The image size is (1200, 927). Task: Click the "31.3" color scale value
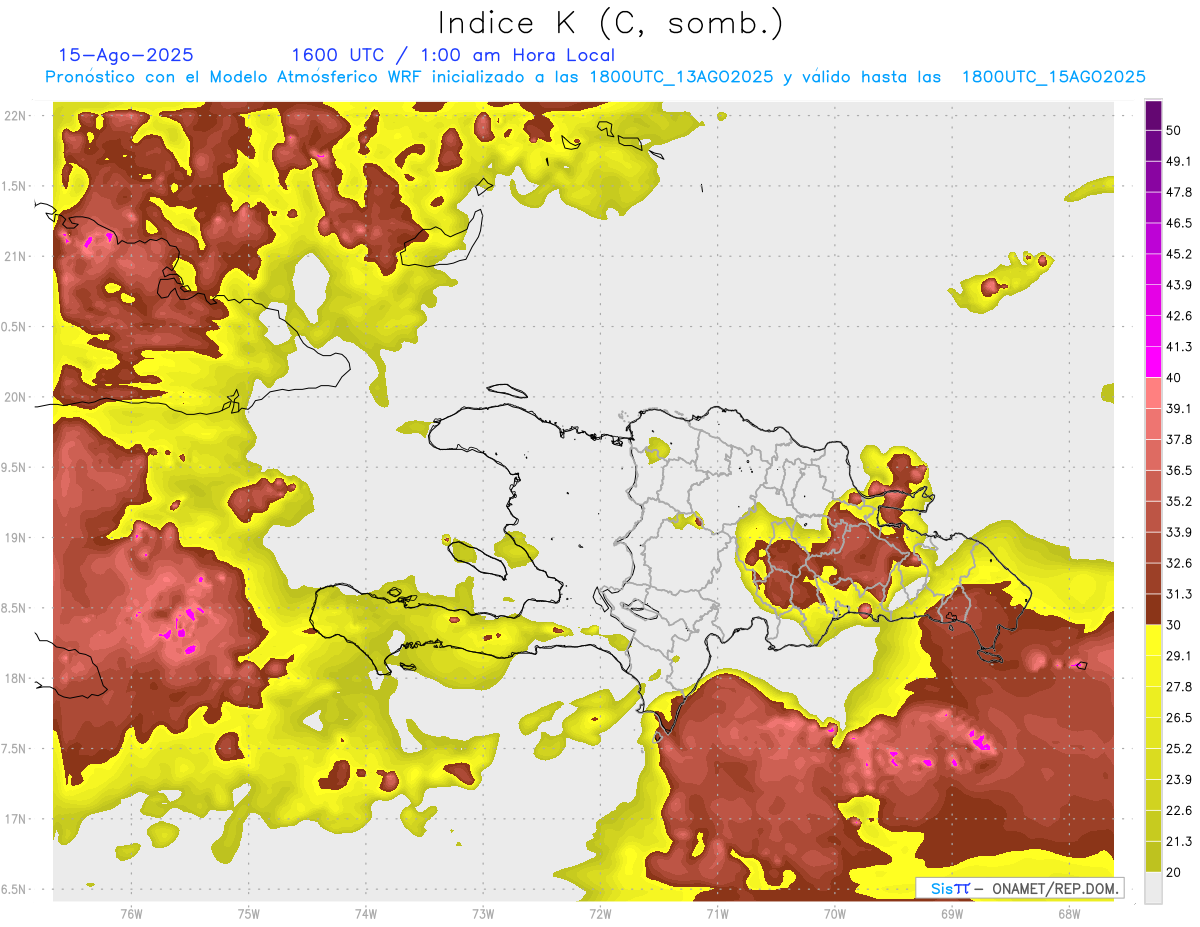click(x=1179, y=595)
